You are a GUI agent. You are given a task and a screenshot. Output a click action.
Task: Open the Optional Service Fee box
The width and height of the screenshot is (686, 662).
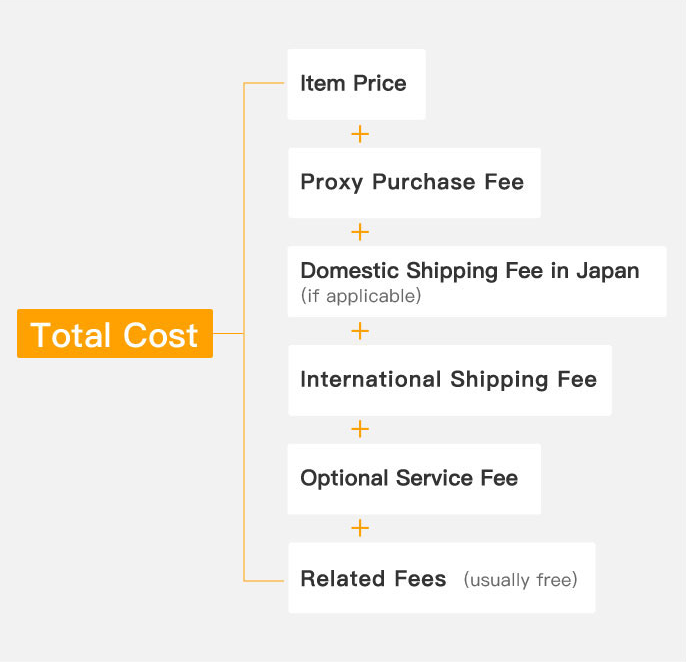(413, 479)
